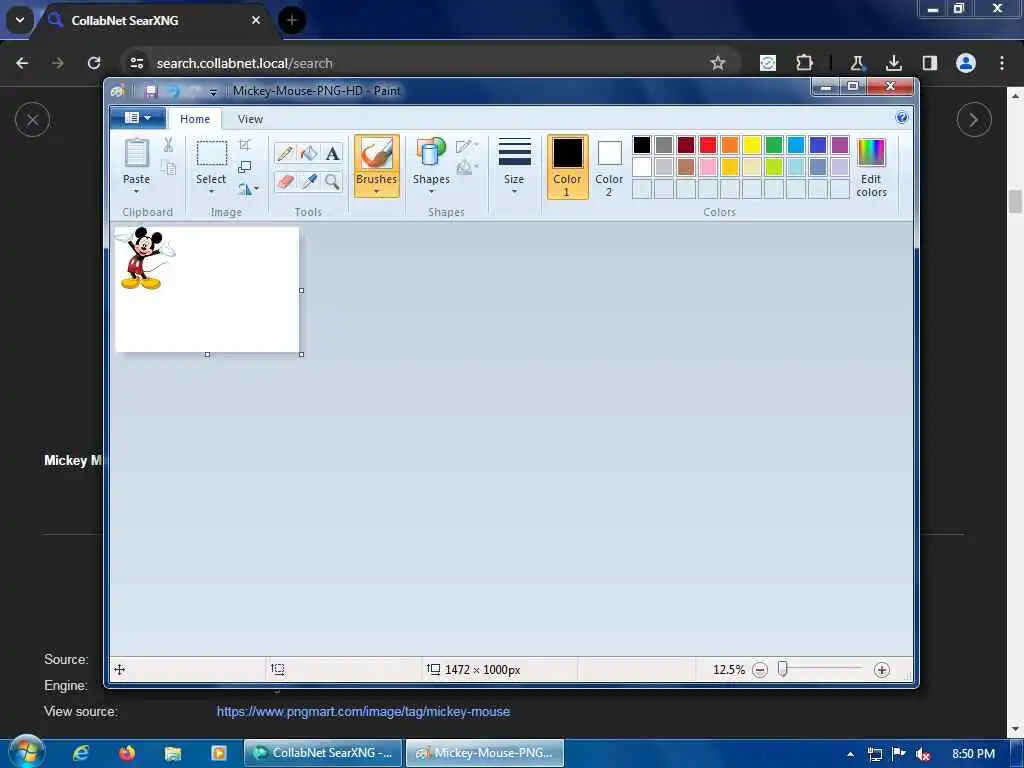Click the Copy icon in Clipboard group
This screenshot has width=1024, height=768.
(168, 168)
